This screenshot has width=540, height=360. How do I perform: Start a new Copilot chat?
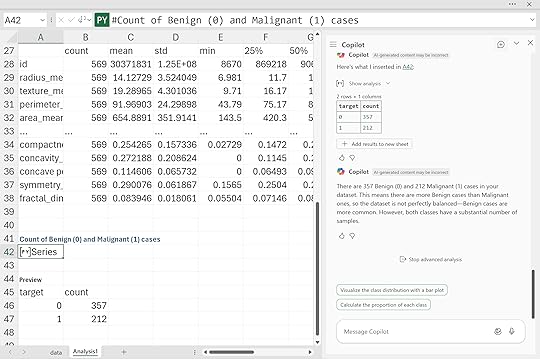pyautogui.click(x=501, y=44)
